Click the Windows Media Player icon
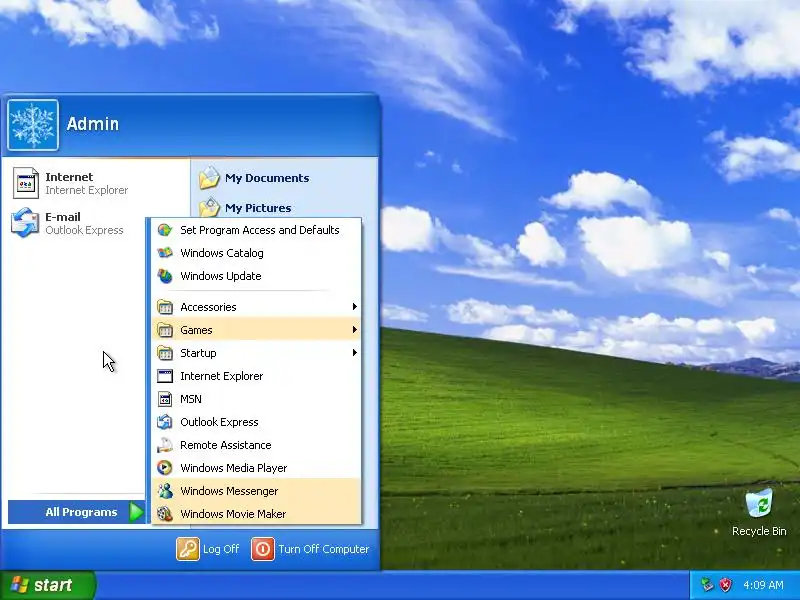 pyautogui.click(x=164, y=468)
